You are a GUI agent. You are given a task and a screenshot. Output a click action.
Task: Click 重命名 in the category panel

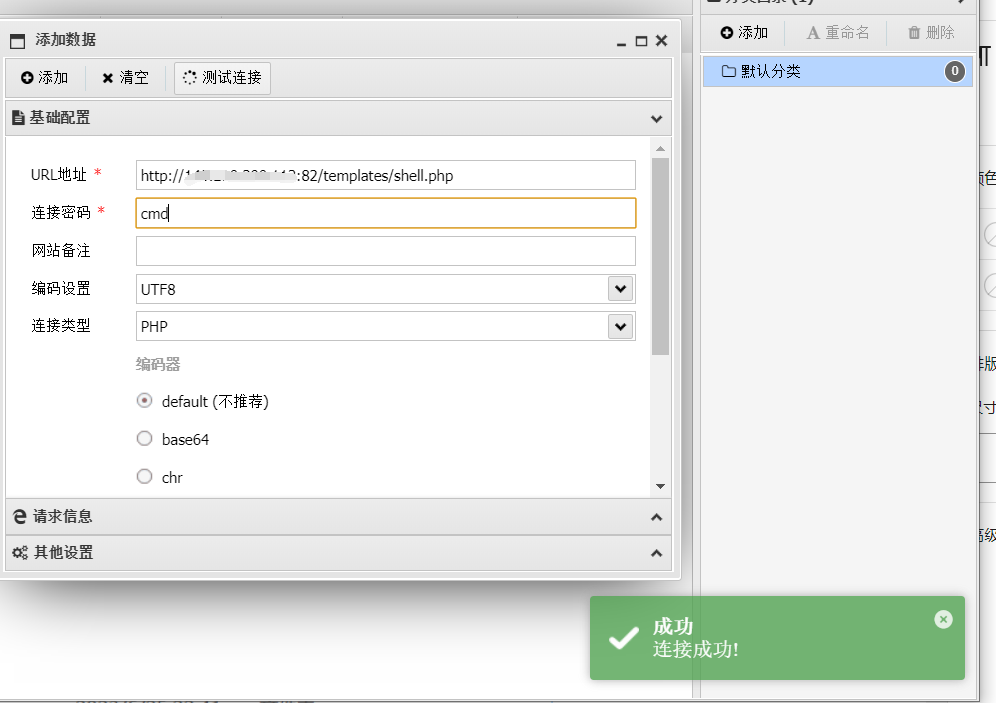pos(838,32)
